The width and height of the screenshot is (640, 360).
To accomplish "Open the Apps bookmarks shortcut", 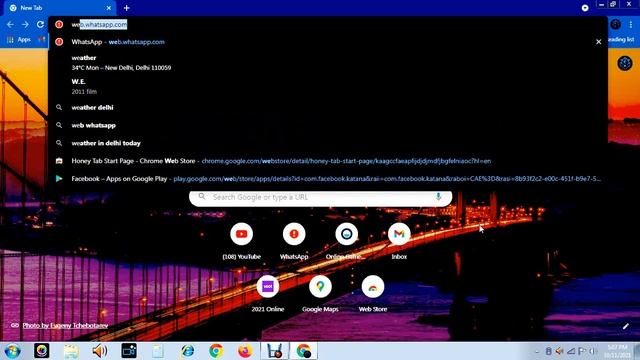I will click(x=19, y=40).
